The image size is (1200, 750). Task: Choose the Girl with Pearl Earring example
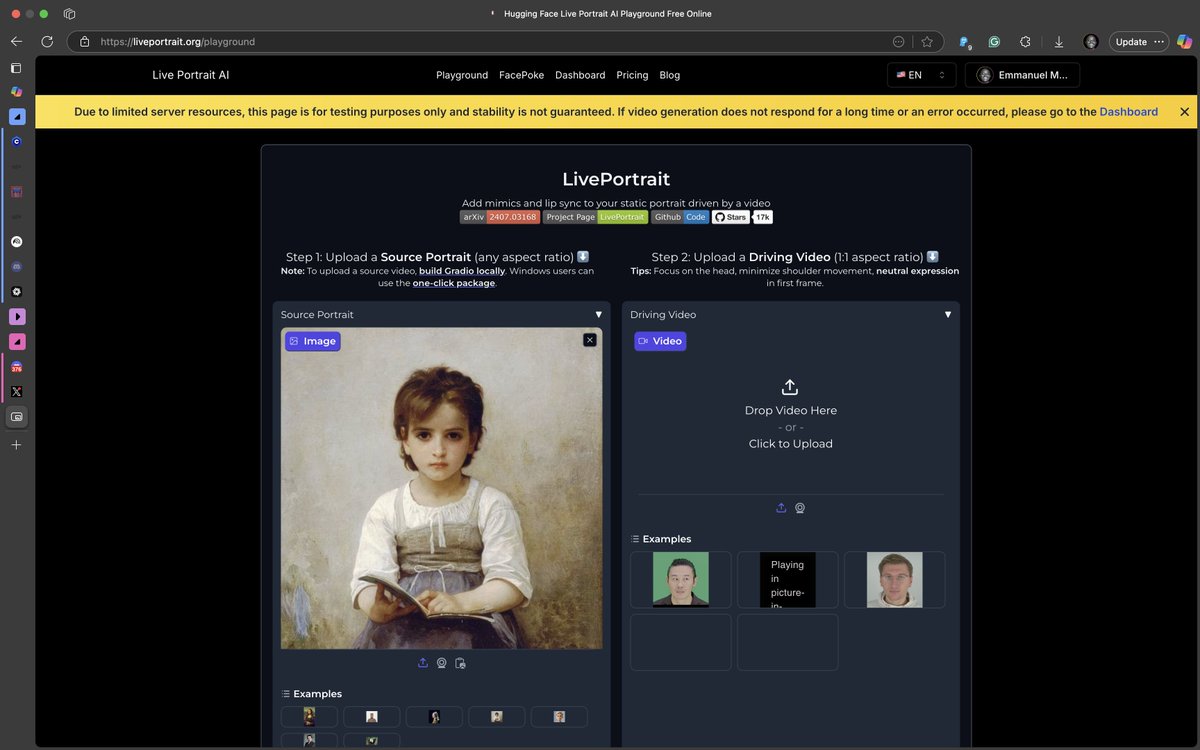[x=434, y=716]
